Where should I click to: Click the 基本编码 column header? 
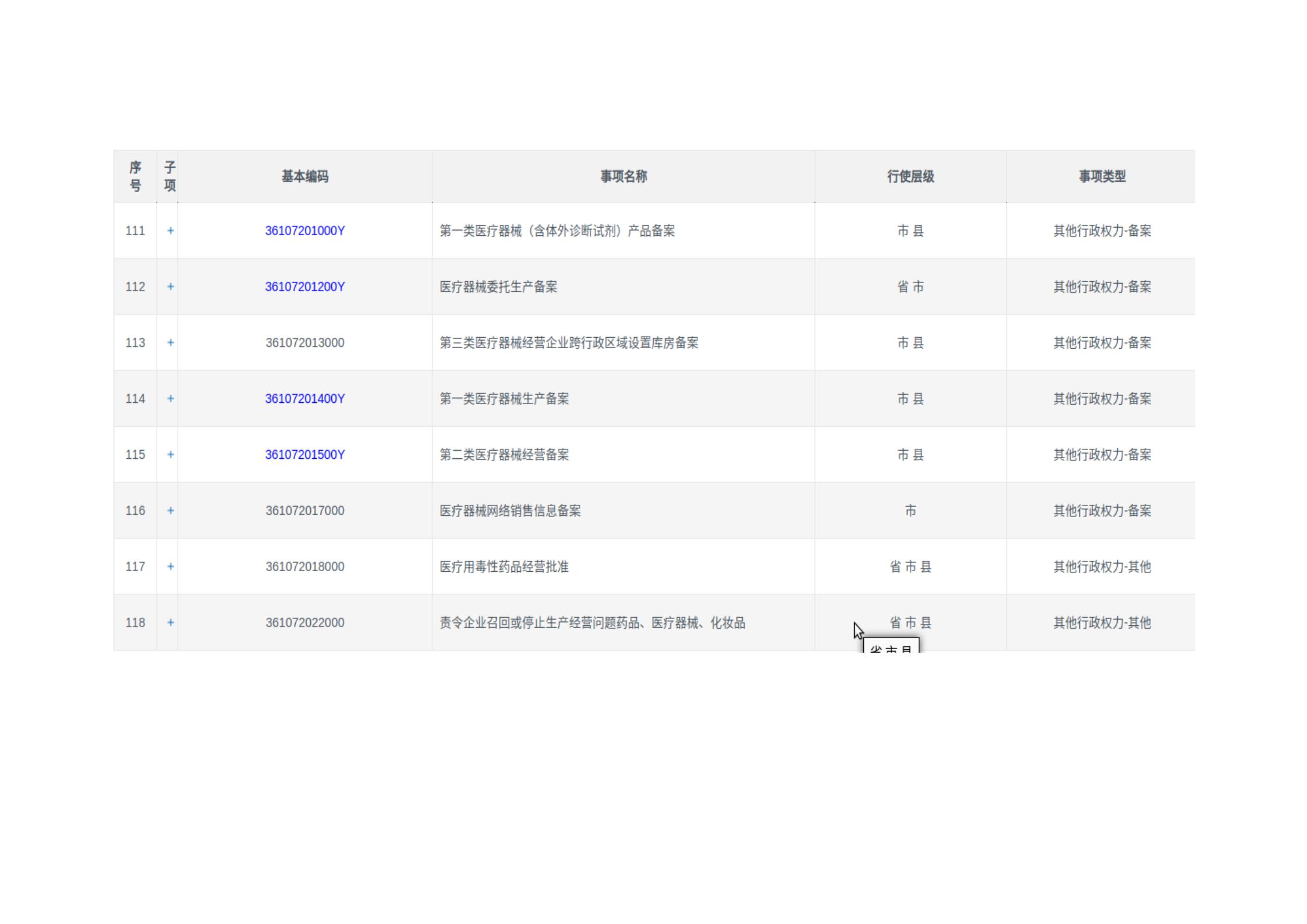coord(304,176)
